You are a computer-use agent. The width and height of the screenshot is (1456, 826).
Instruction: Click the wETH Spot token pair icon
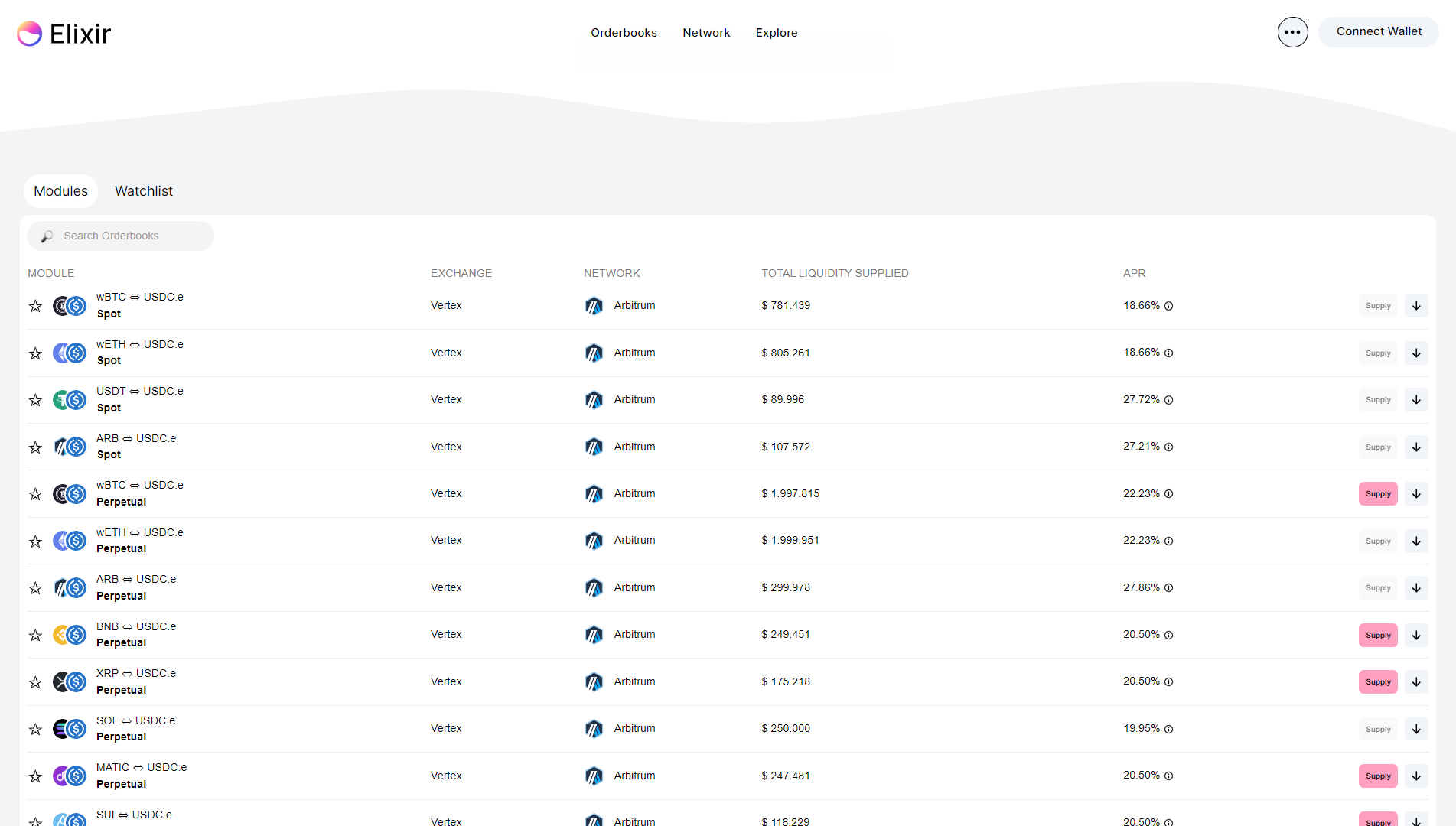click(70, 353)
